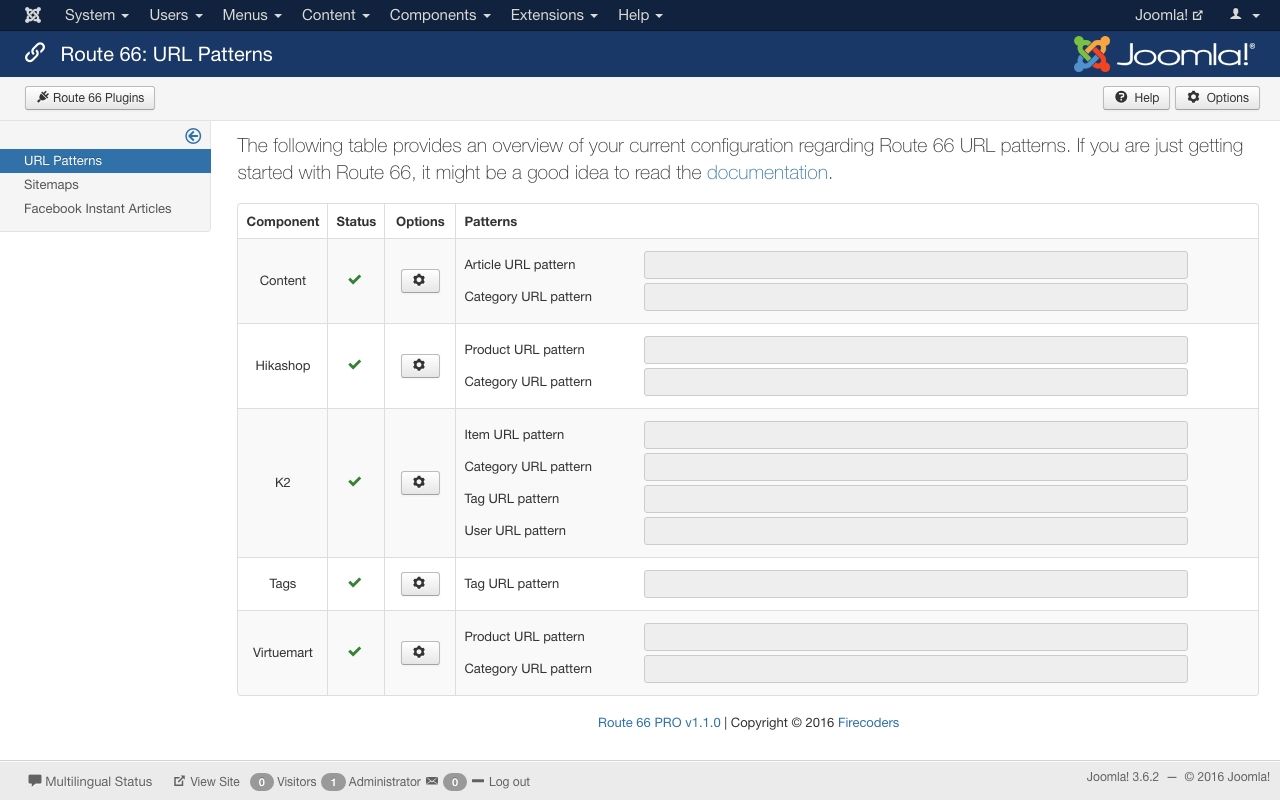Click Hikashop Category URL pattern field
The height and width of the screenshot is (800, 1280).
[x=915, y=382]
